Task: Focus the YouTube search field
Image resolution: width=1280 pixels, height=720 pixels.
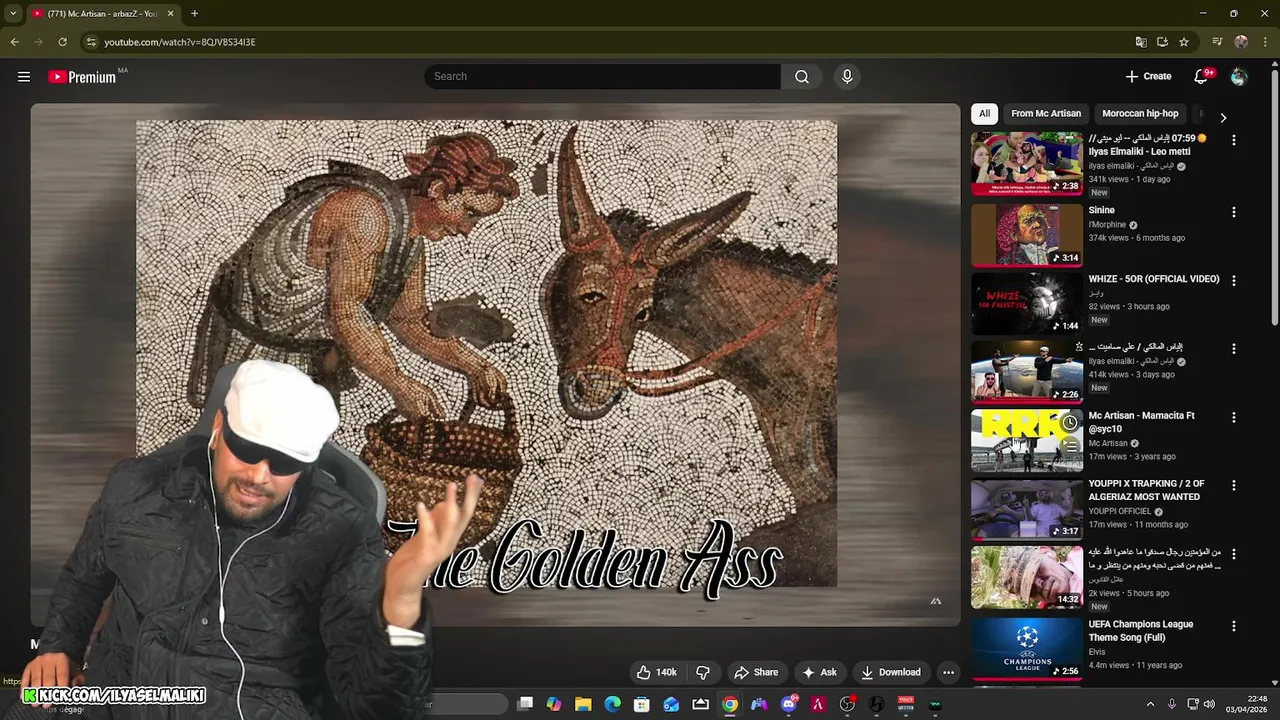Action: 602,77
